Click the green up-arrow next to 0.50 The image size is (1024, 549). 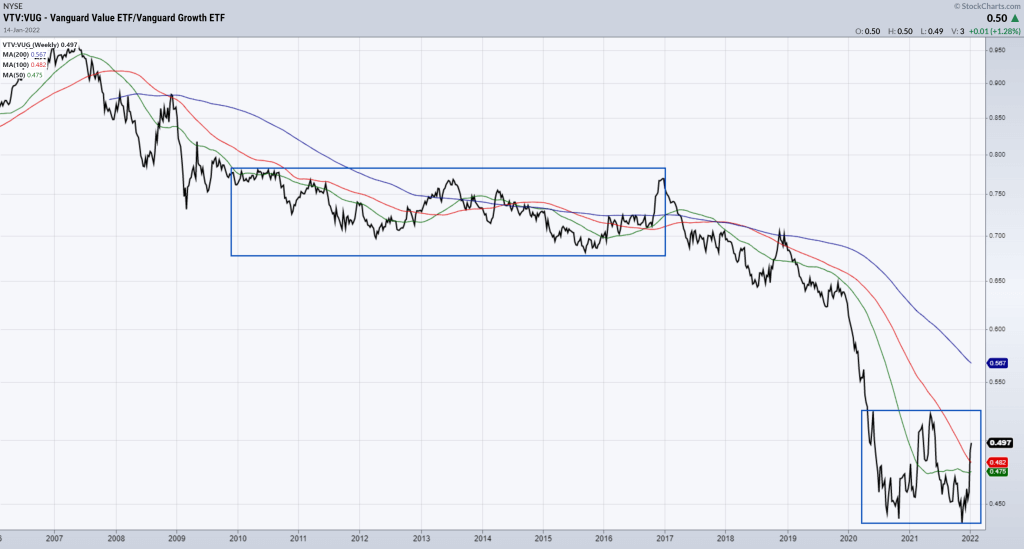pos(1015,18)
